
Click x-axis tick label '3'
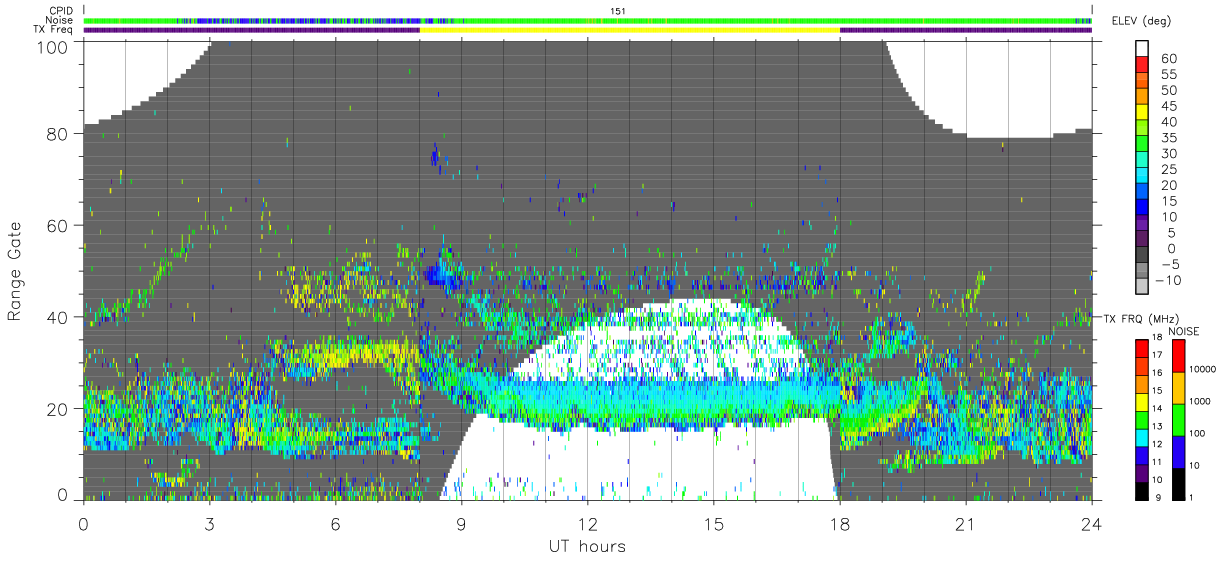pos(209,523)
